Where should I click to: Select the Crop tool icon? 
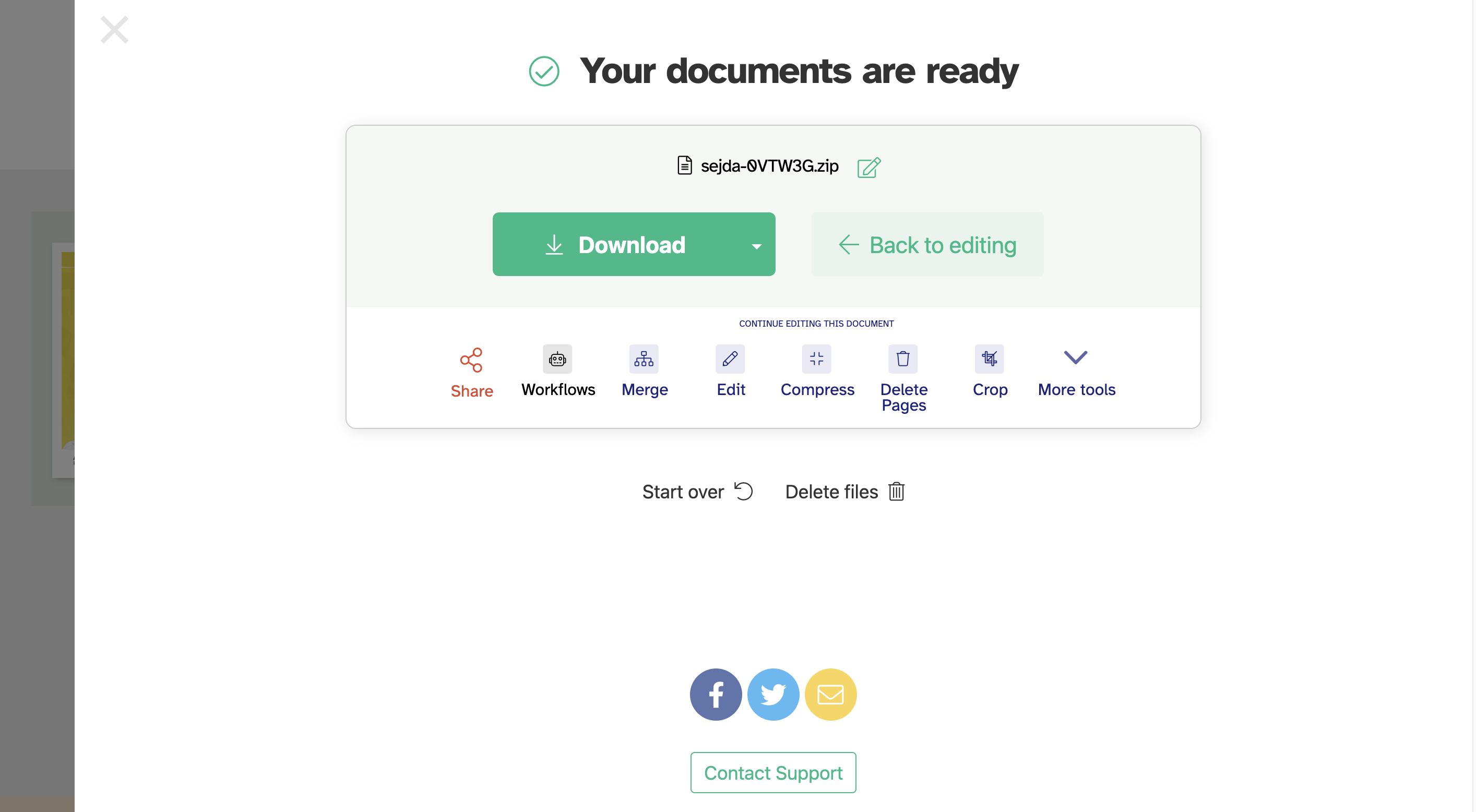(990, 360)
